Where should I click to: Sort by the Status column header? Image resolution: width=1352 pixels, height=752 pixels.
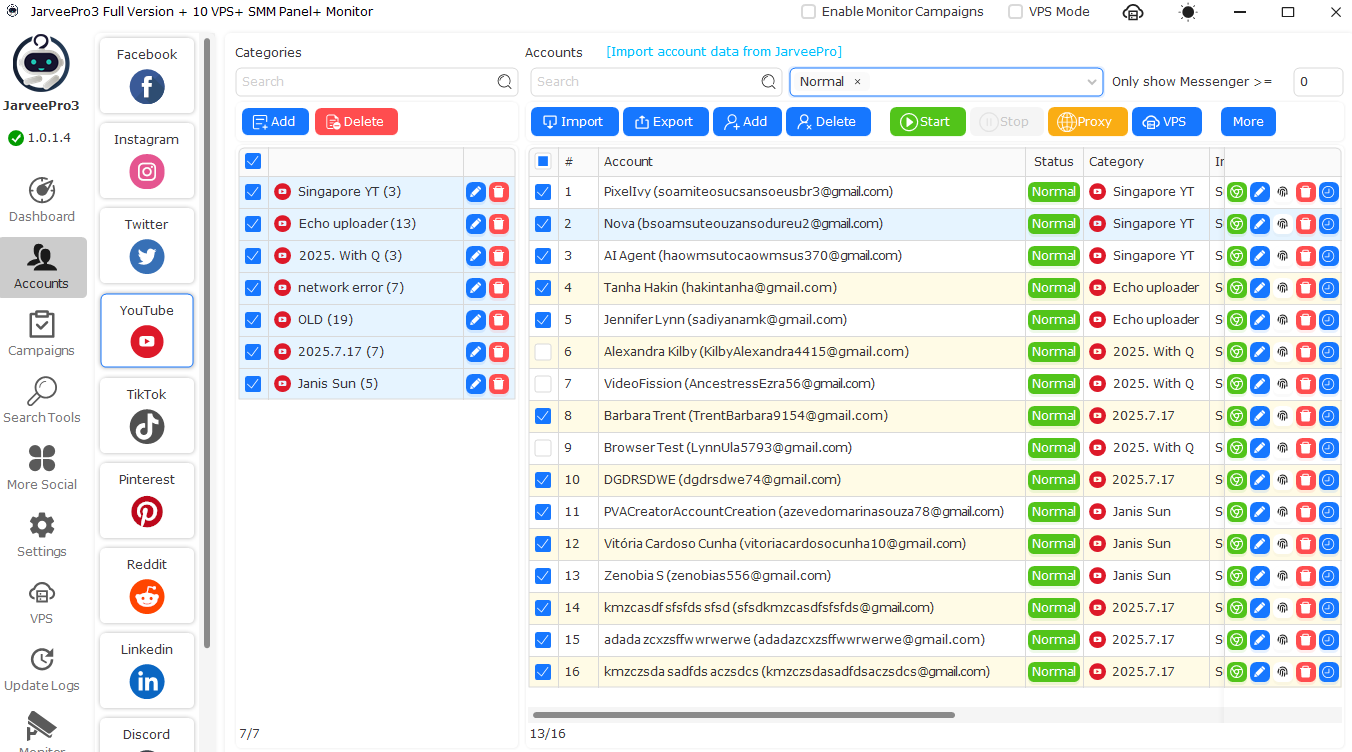pyautogui.click(x=1054, y=161)
